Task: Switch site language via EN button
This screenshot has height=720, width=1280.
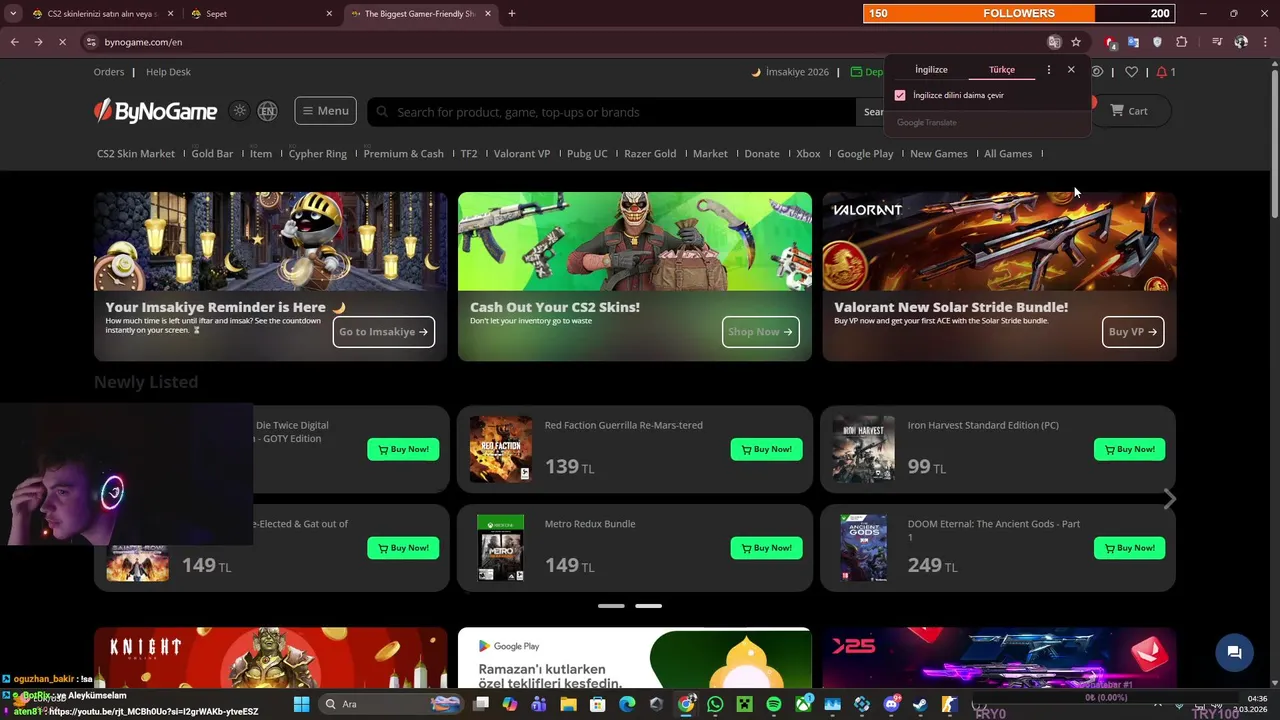Action: (x=267, y=111)
